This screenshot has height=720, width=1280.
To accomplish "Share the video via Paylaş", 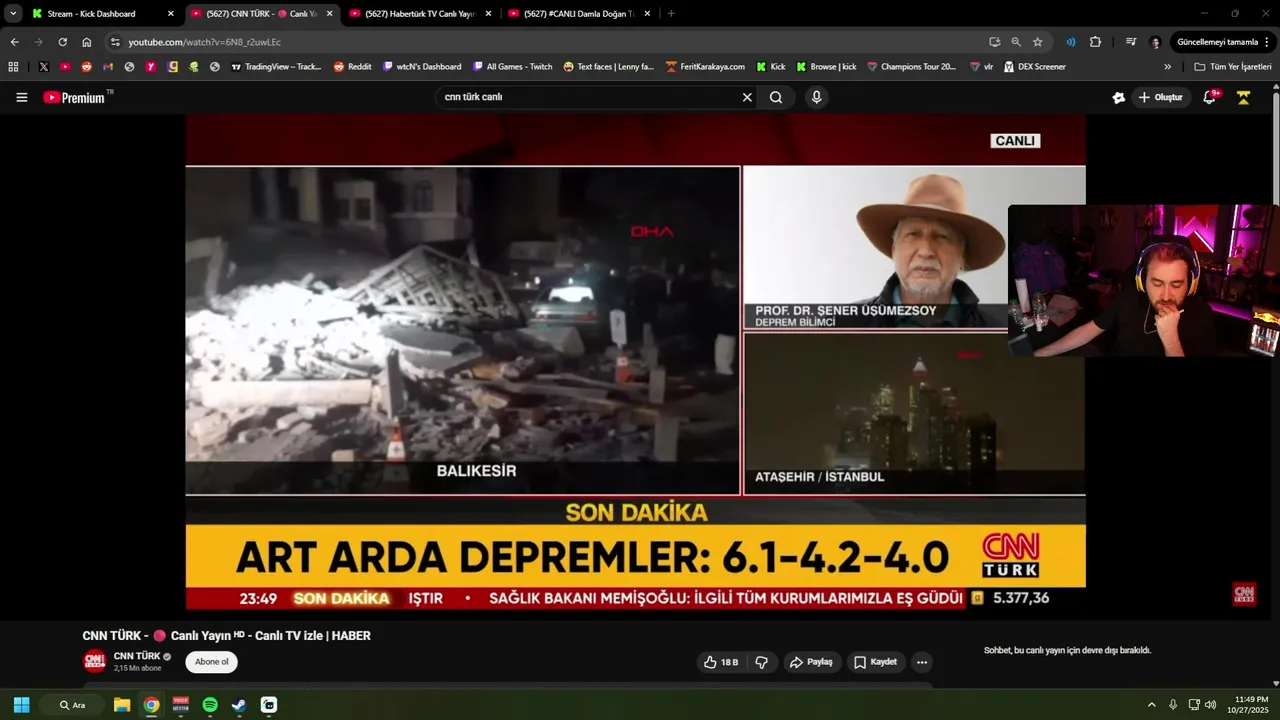I will (x=811, y=662).
